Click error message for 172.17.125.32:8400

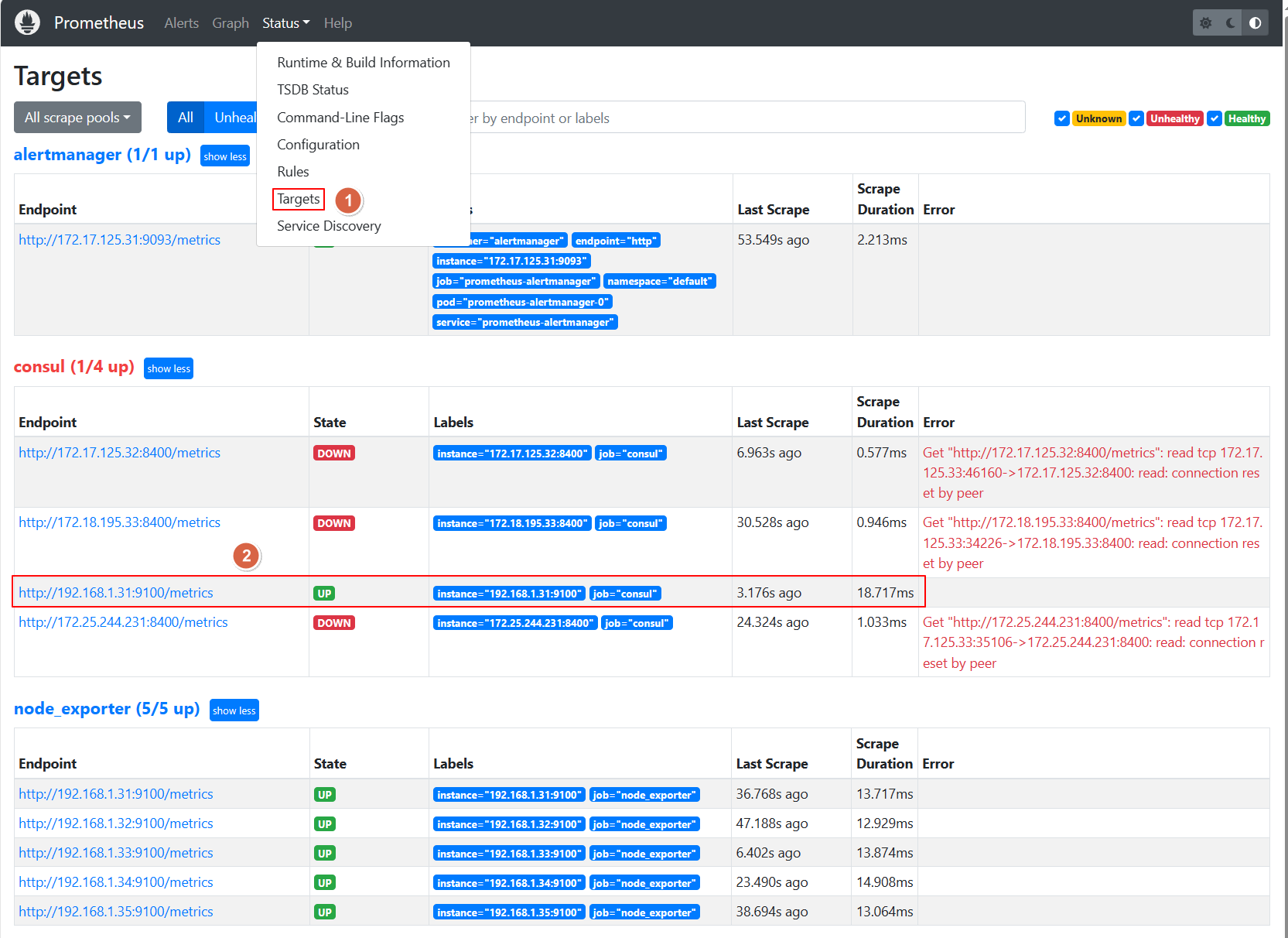(1093, 473)
